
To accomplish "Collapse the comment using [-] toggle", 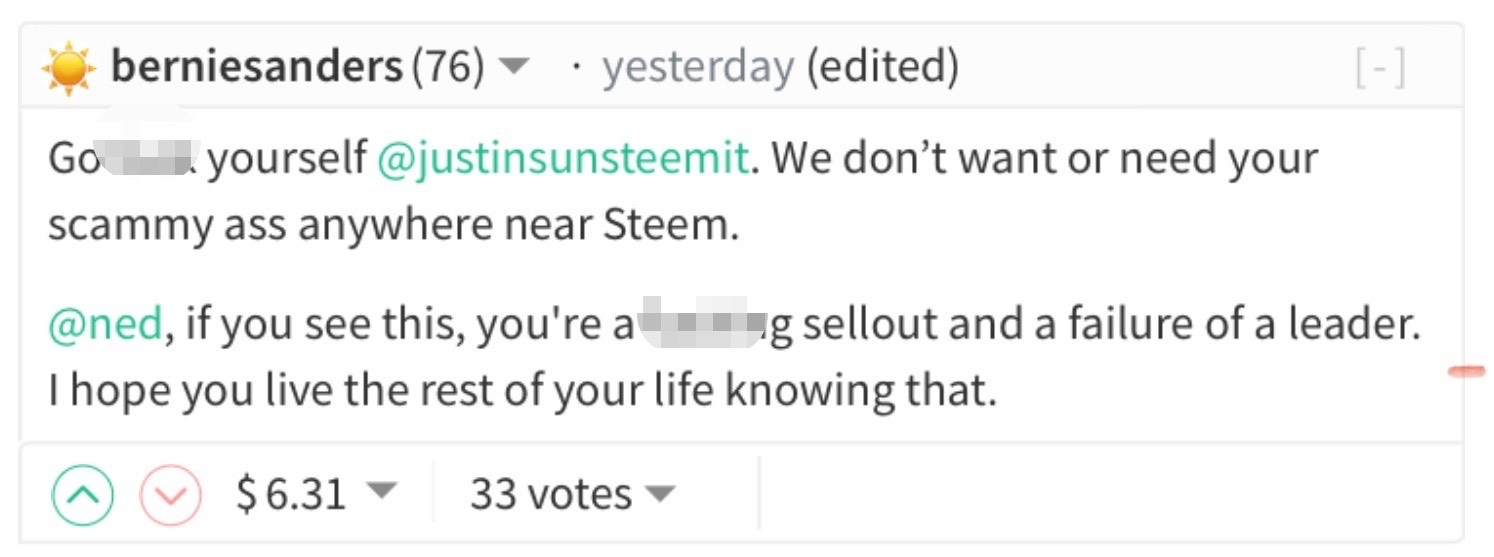I will coord(1380,68).
